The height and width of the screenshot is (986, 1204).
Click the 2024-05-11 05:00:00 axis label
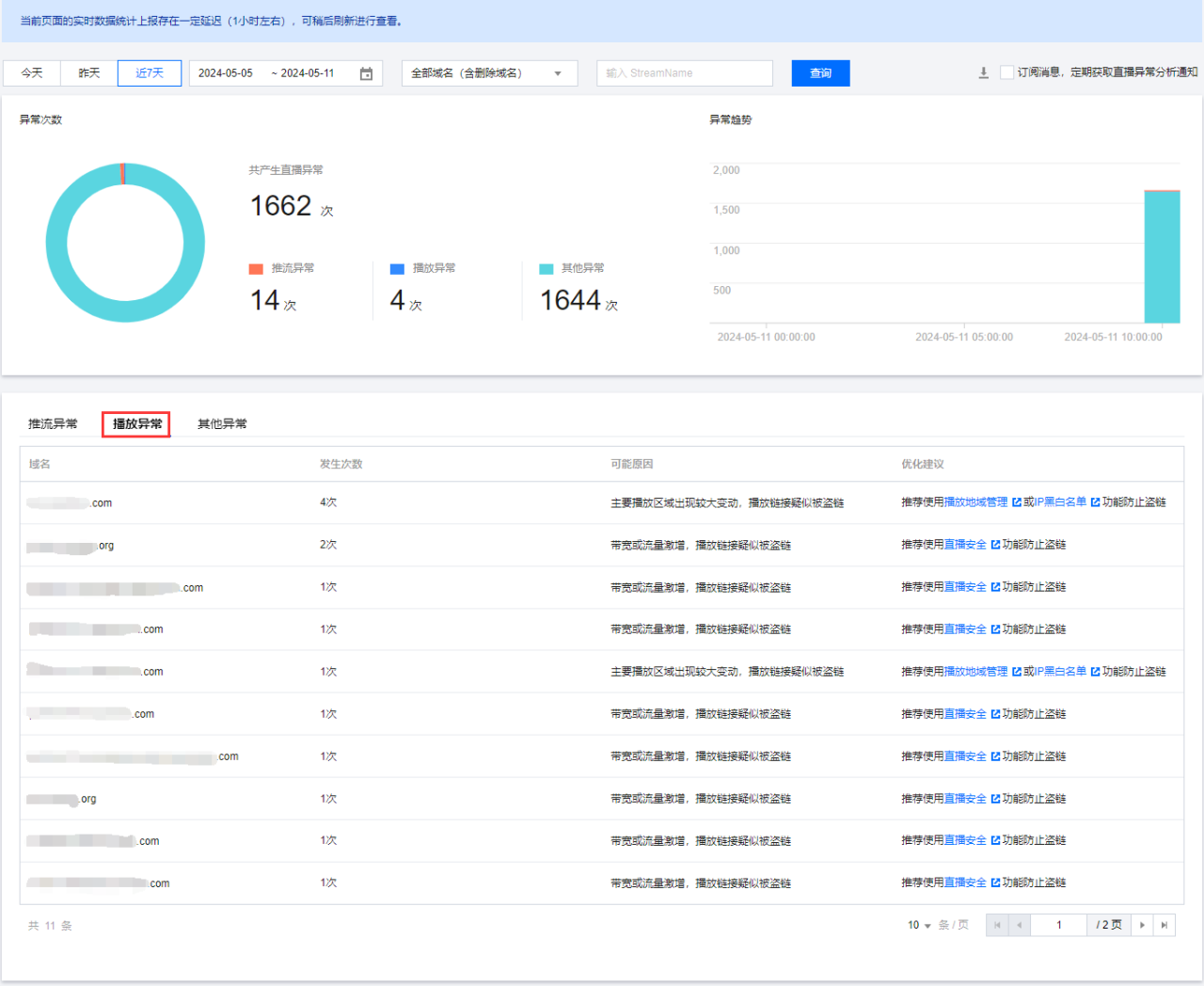(x=964, y=337)
